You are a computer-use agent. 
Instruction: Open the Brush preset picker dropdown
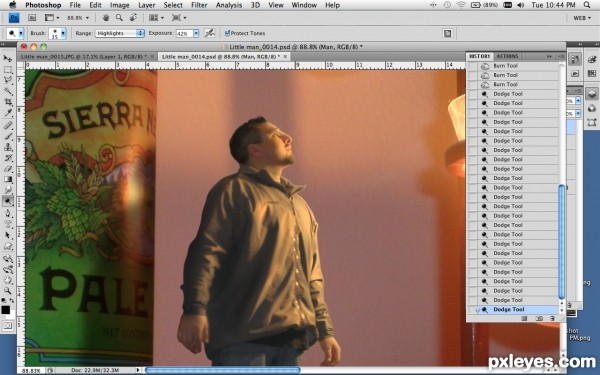pyautogui.click(x=63, y=33)
